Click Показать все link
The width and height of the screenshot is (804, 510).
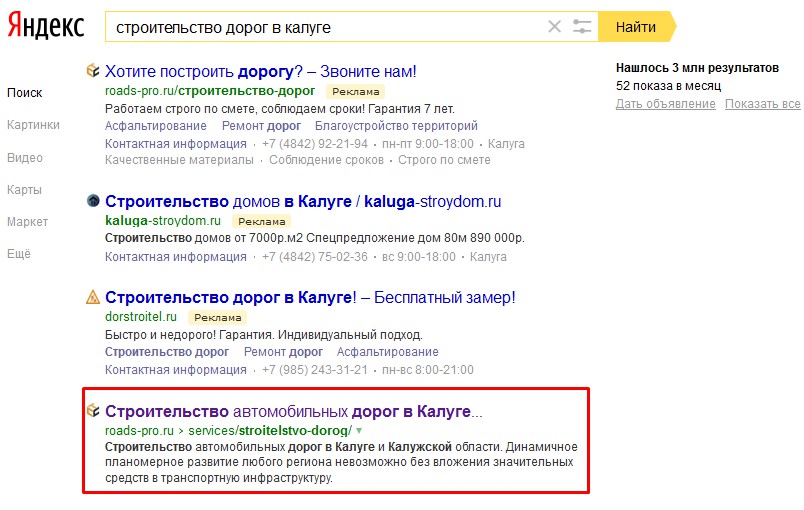click(762, 104)
